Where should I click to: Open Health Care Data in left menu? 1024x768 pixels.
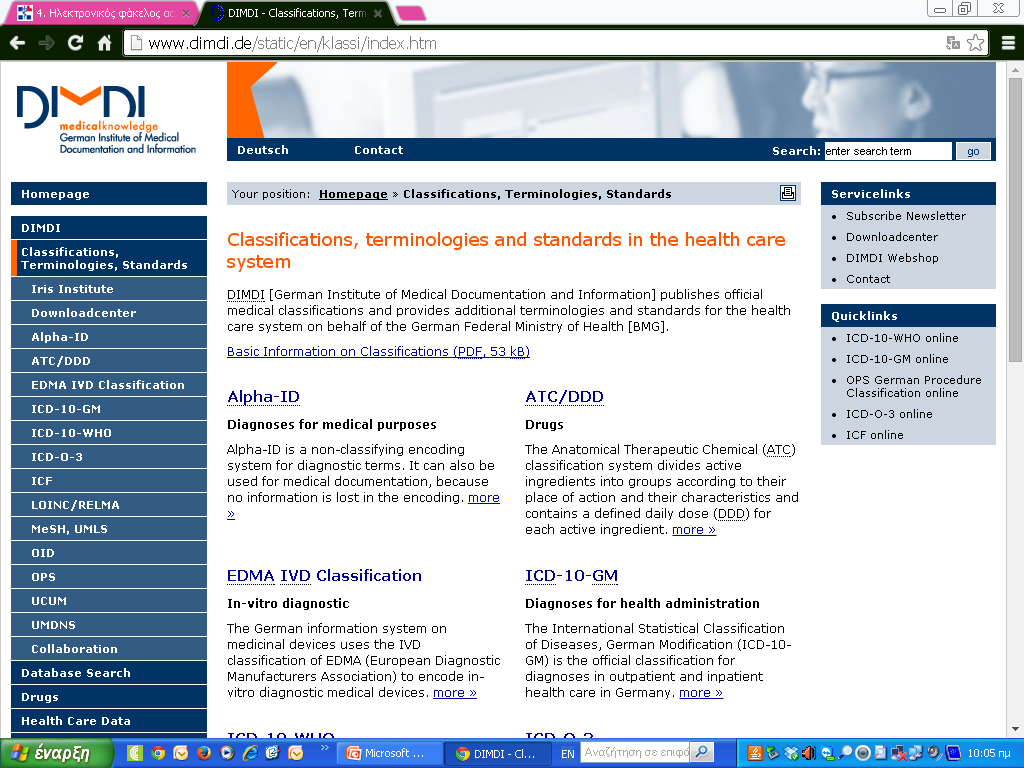[109, 721]
